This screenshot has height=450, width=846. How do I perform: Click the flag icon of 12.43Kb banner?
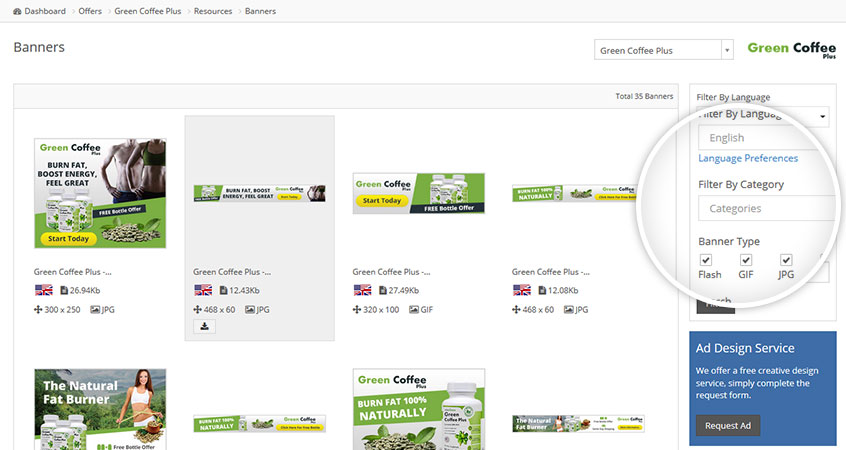tap(203, 290)
